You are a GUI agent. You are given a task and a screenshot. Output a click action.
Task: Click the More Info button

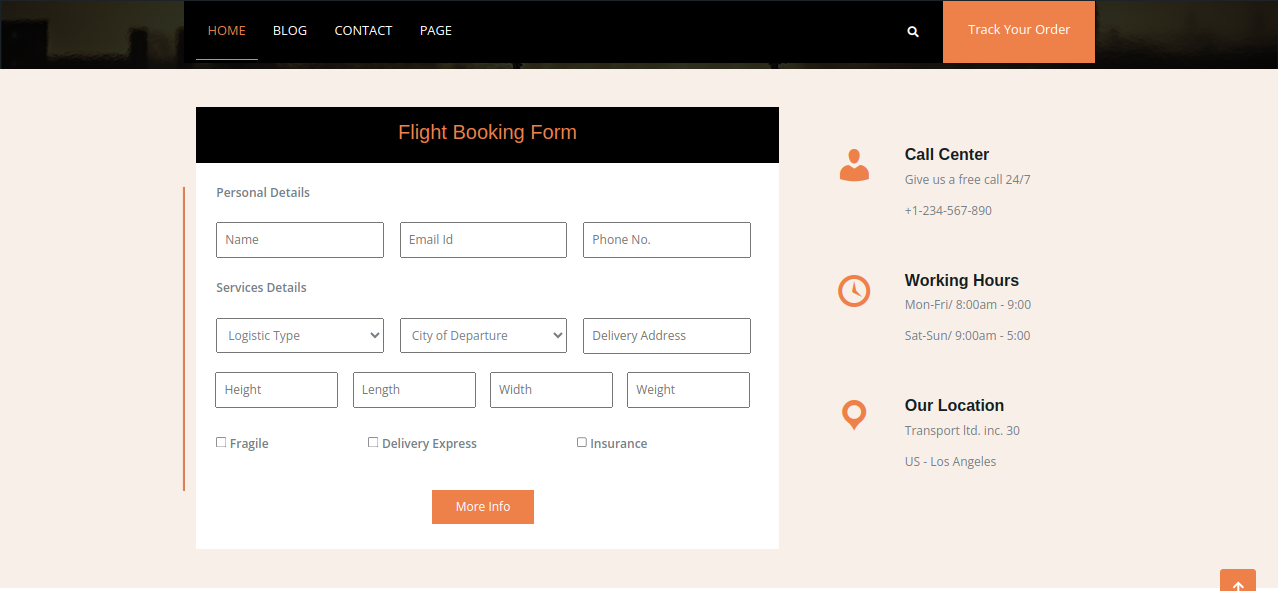(x=483, y=507)
